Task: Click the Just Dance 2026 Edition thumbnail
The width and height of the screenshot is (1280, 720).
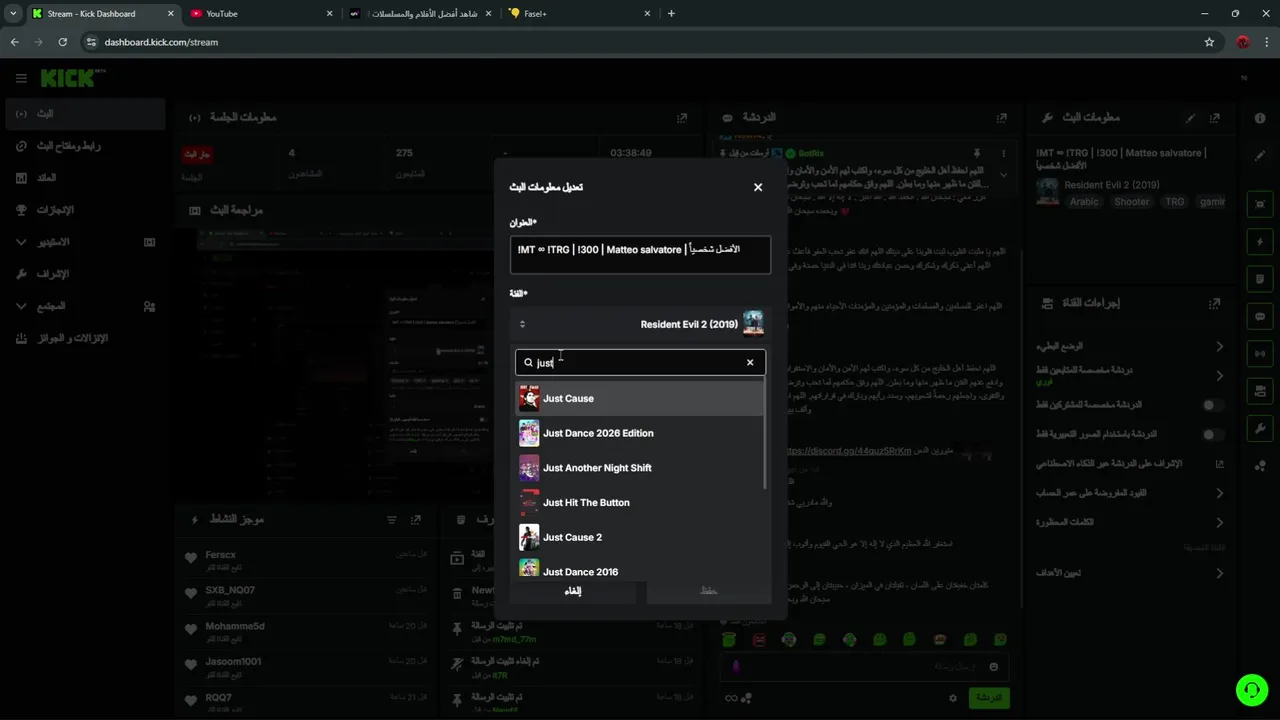Action: pos(529,433)
